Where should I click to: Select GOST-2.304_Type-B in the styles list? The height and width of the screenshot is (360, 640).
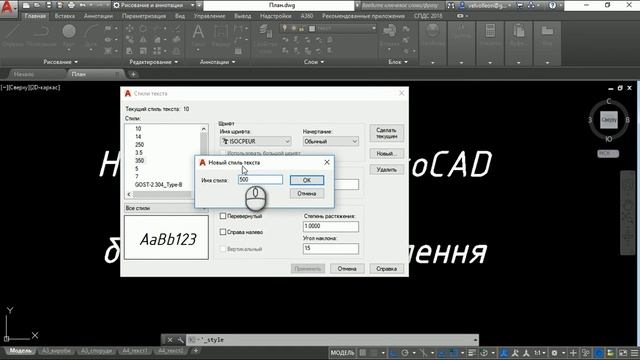pyautogui.click(x=158, y=184)
